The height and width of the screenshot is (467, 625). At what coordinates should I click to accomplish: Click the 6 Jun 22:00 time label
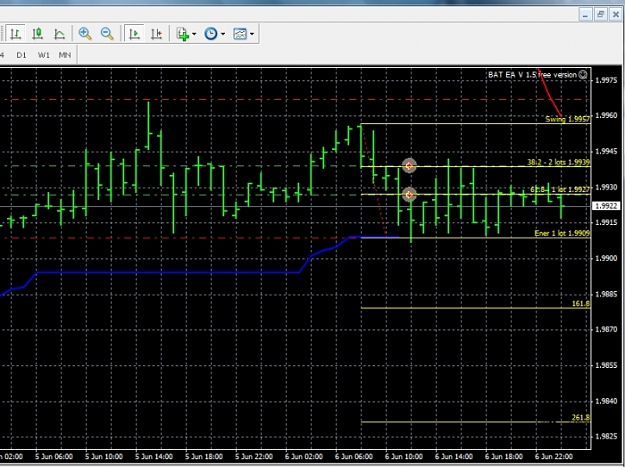pos(554,457)
